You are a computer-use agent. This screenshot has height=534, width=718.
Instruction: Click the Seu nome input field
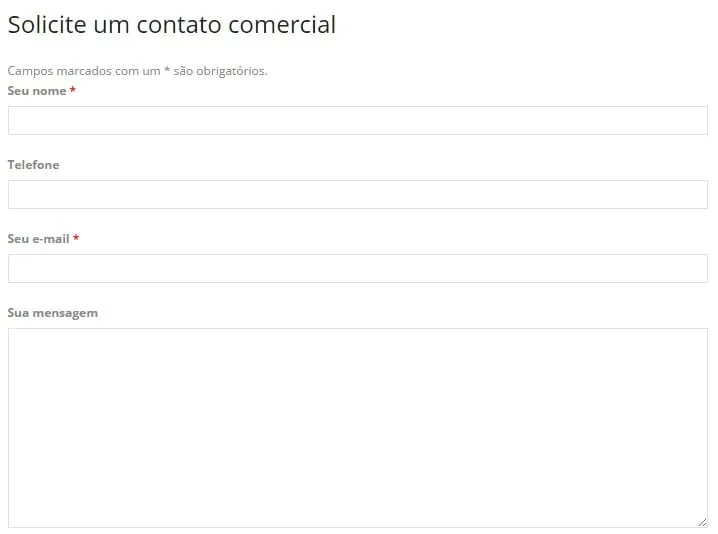[357, 120]
